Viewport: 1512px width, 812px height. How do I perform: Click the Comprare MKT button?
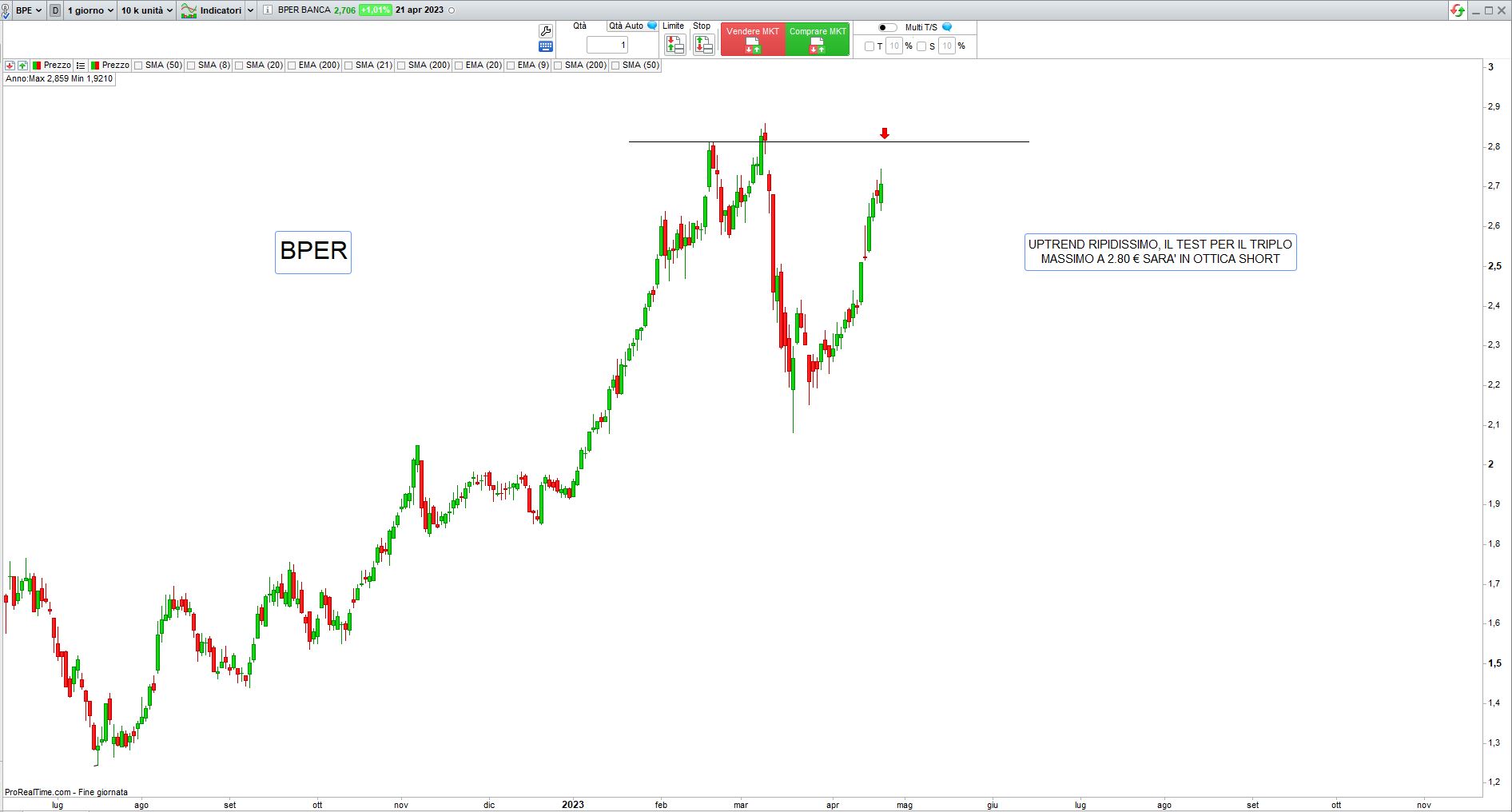818,39
